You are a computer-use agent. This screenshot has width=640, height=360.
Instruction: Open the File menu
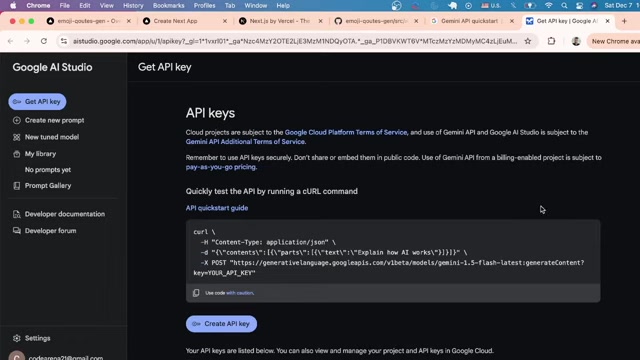pyautogui.click(x=64, y=6)
